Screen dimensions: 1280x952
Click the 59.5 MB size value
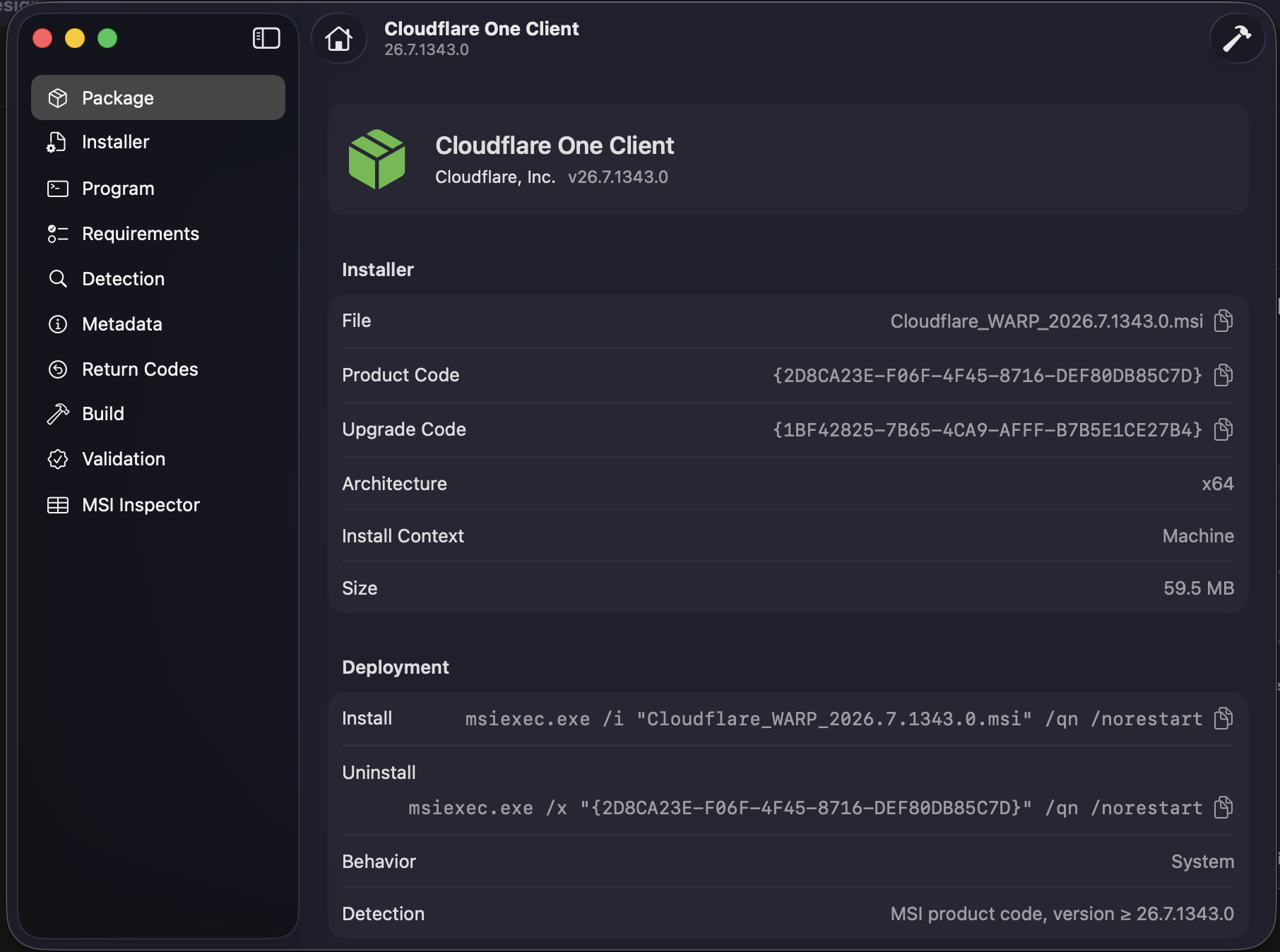1199,588
